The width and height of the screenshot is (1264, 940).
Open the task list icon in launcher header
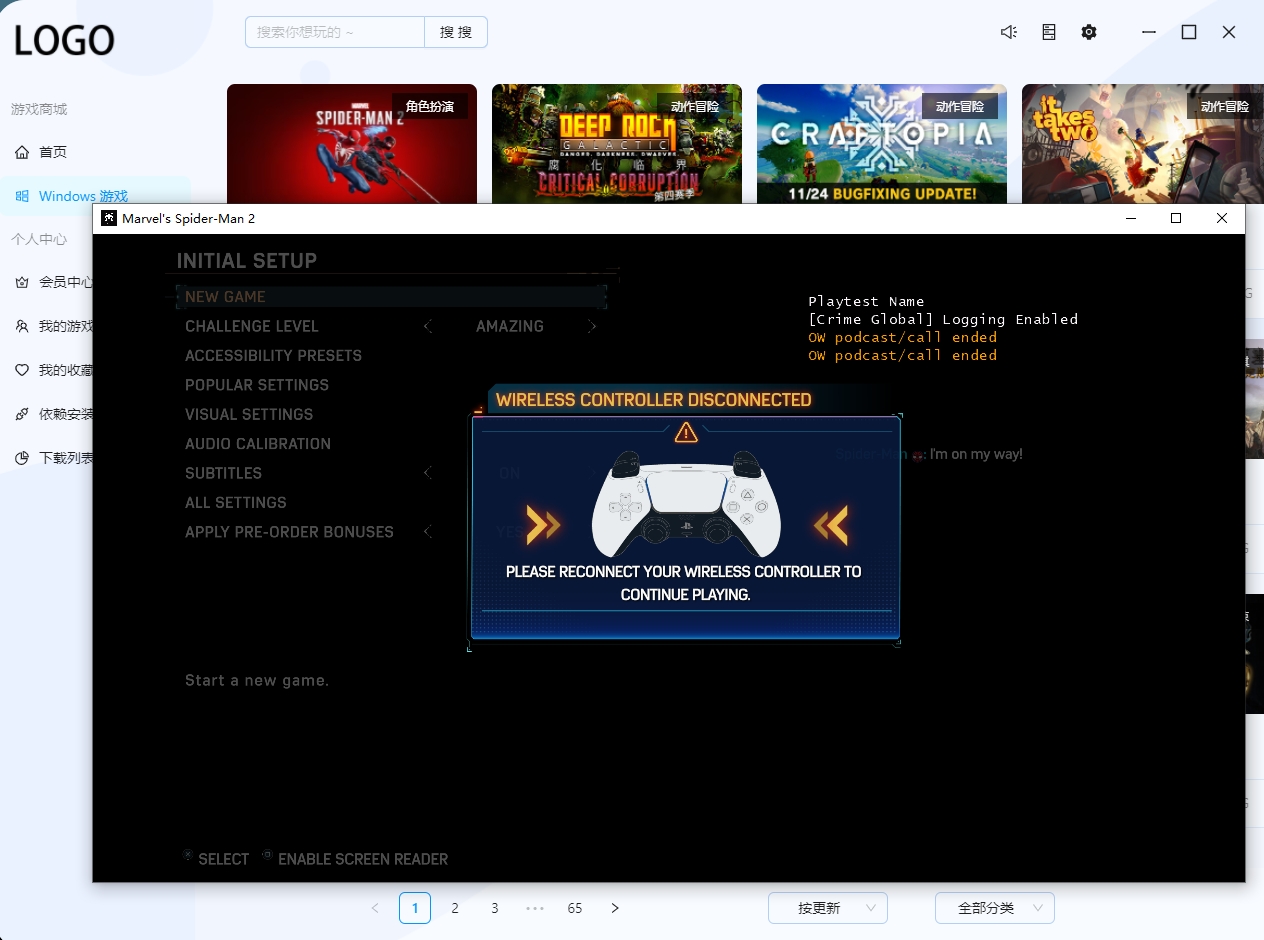1049,32
